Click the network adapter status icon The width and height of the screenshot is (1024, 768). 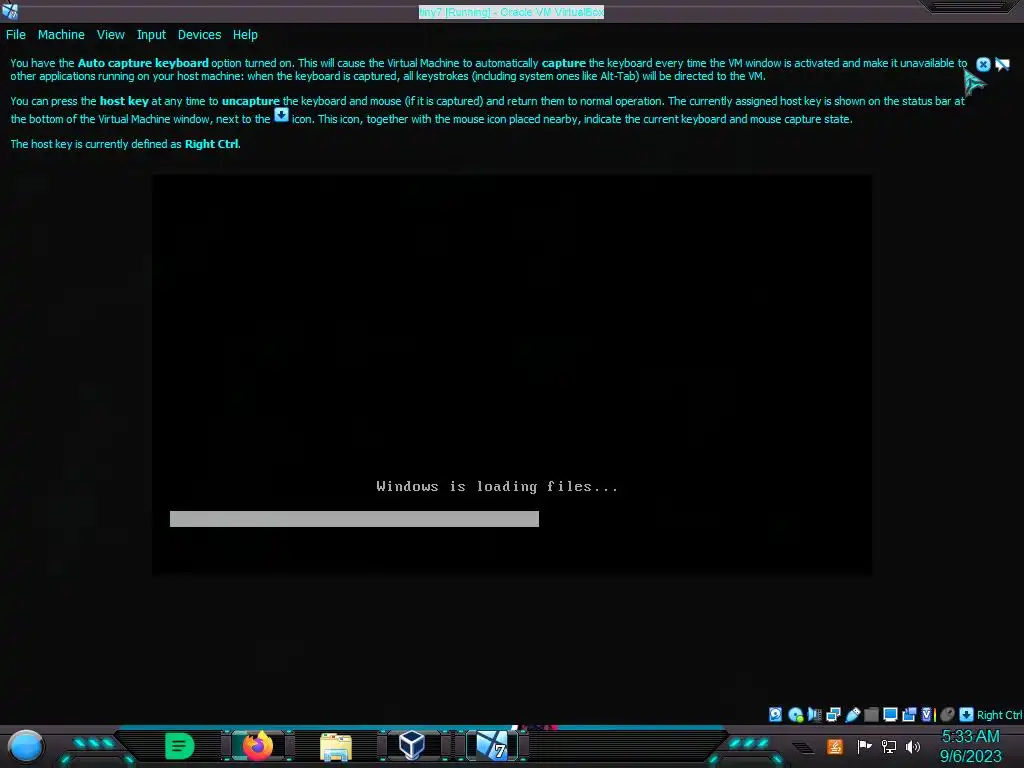[833, 714]
